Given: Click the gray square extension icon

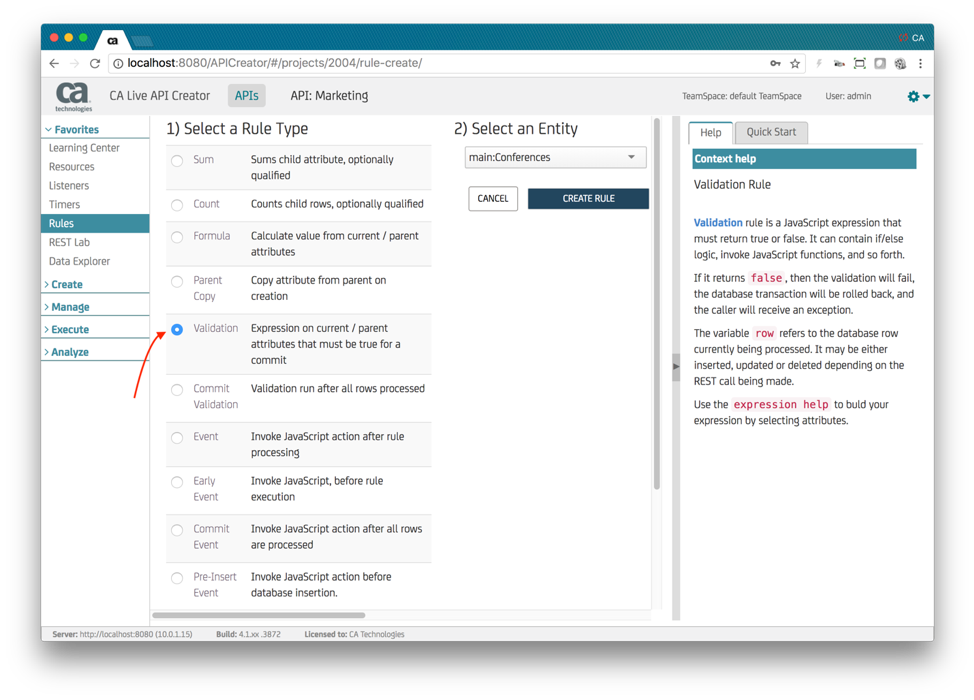Looking at the screenshot, I should (x=880, y=63).
